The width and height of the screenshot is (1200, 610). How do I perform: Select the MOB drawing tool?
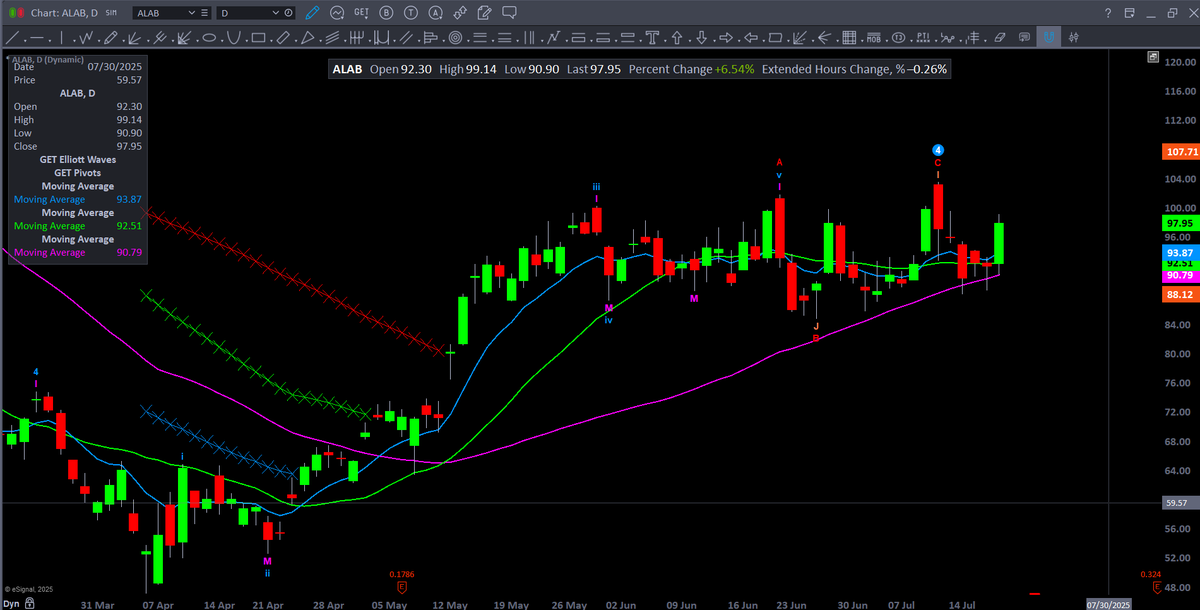(874, 37)
